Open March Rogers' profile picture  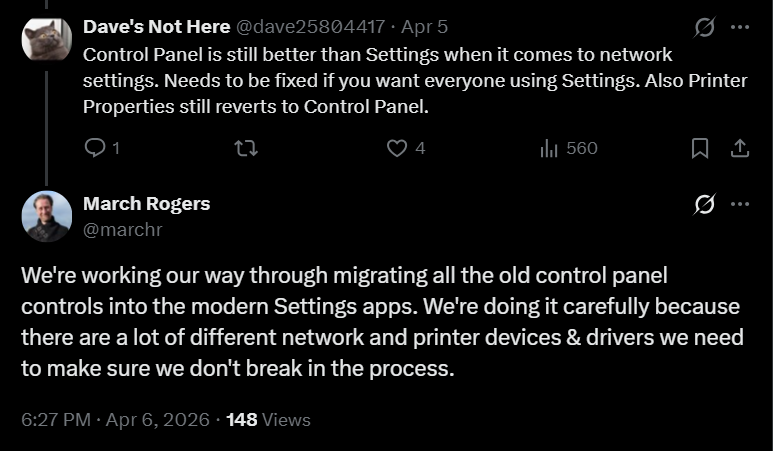click(x=47, y=216)
